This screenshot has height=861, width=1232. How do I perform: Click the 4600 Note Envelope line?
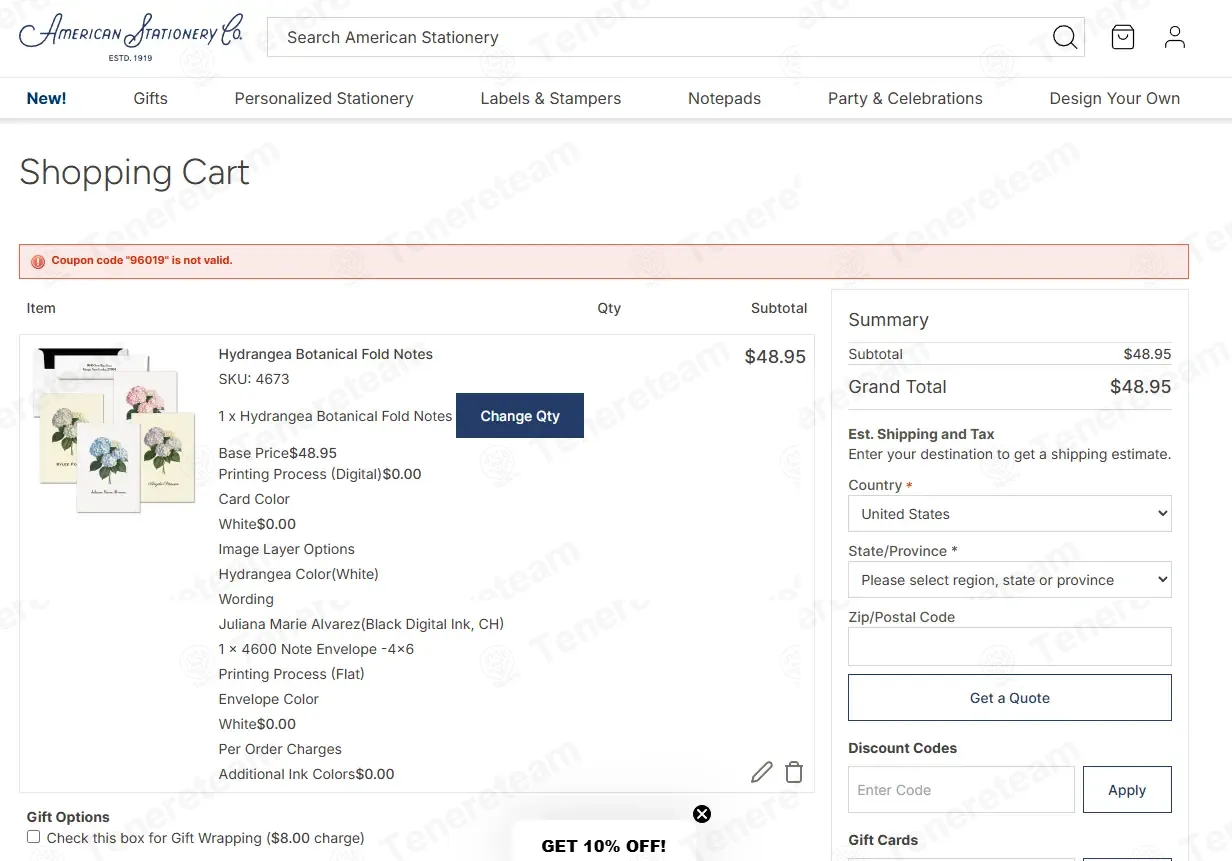pos(316,649)
